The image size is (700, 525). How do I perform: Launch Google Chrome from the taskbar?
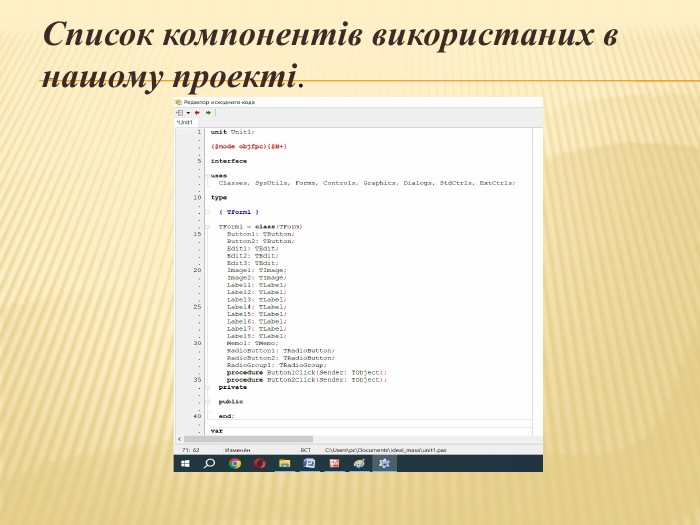(235, 464)
